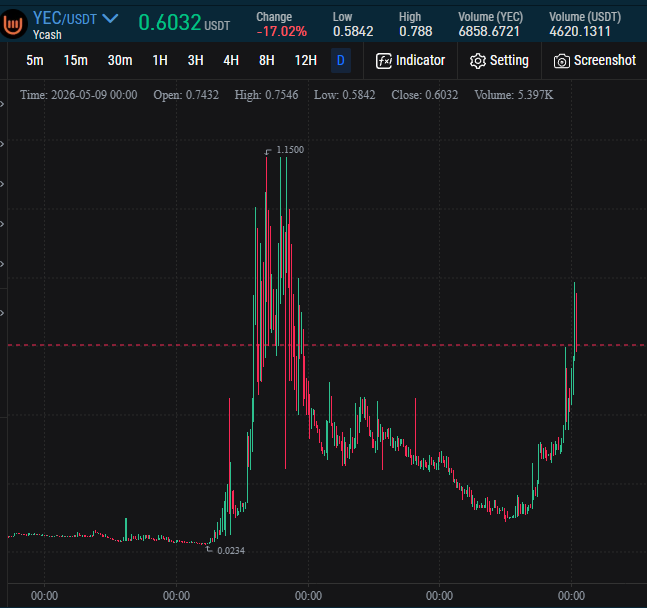This screenshot has width=647, height=608.
Task: Click the High: 0.7546 readout
Action: click(x=267, y=95)
